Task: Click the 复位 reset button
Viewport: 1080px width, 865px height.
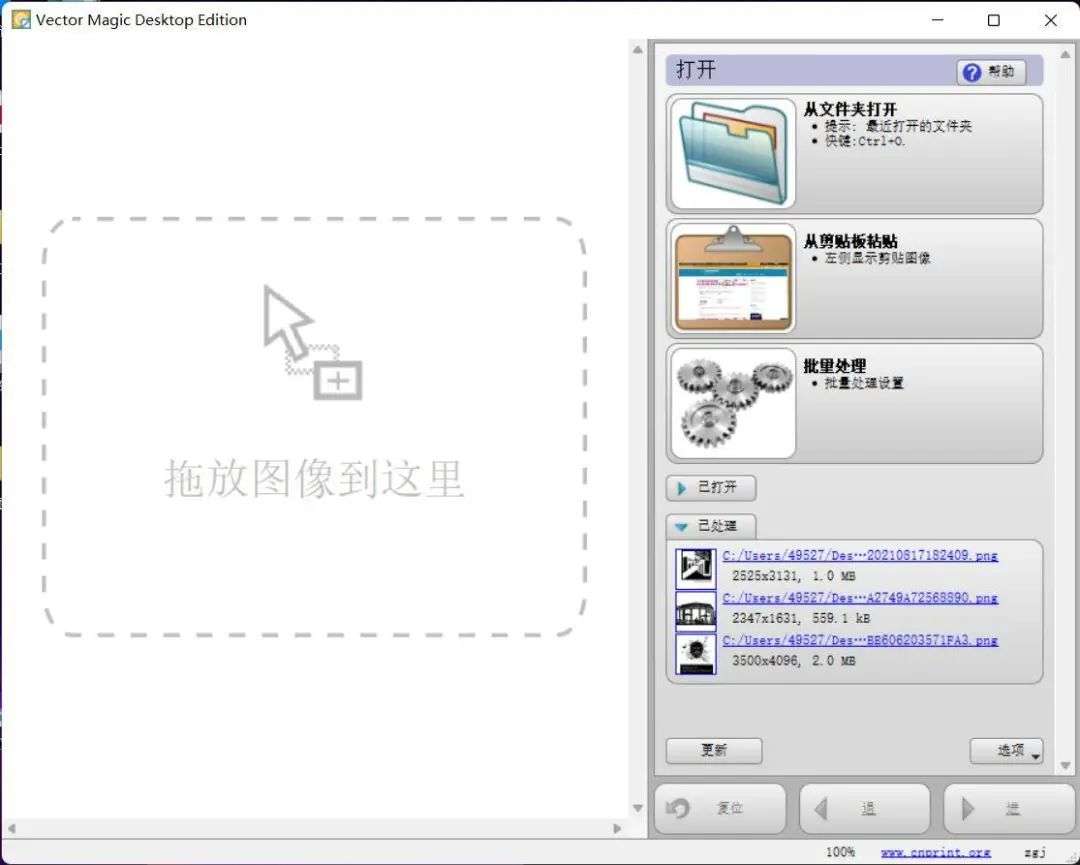Action: click(x=720, y=809)
